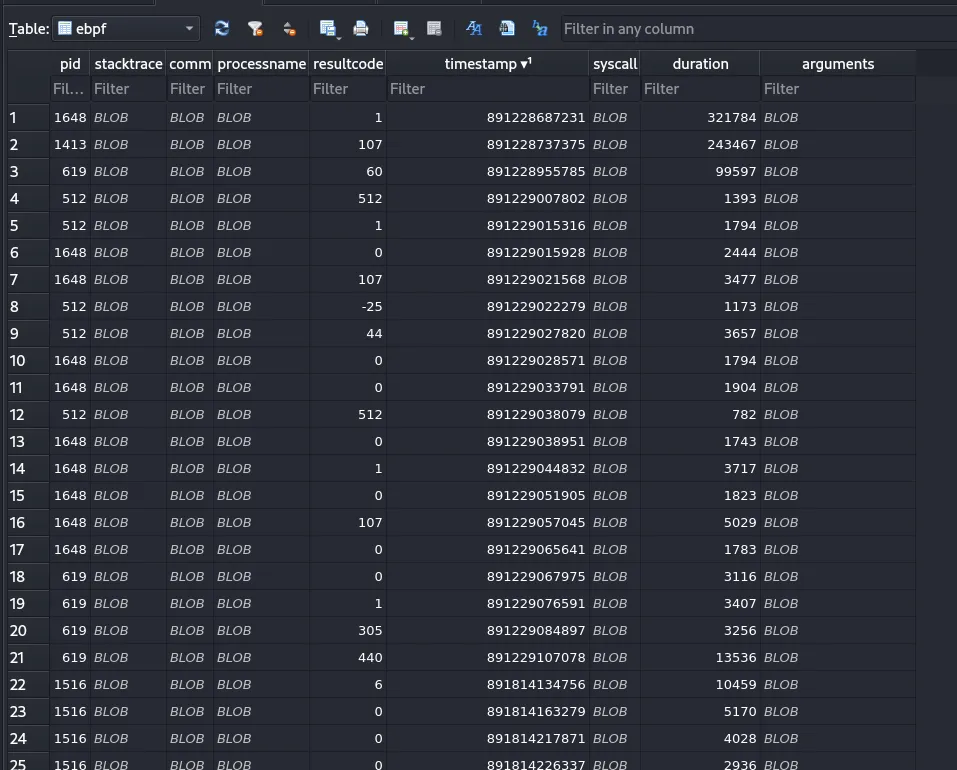Image resolution: width=957 pixels, height=770 pixels.
Task: Select processname BLOB cell in row 14
Action: coord(261,469)
